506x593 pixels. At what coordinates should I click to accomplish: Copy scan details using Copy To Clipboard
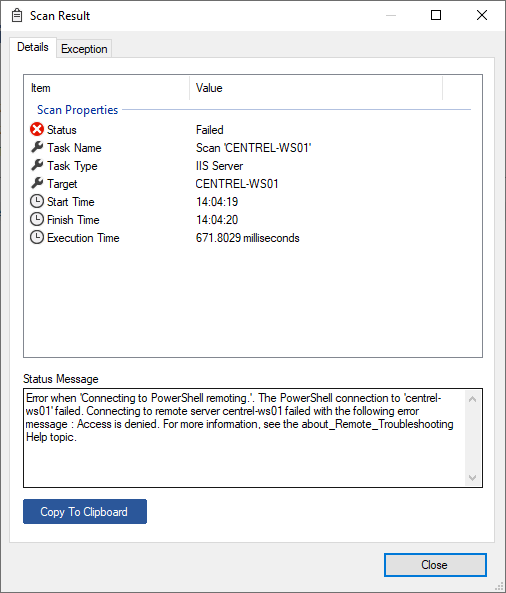(85, 512)
